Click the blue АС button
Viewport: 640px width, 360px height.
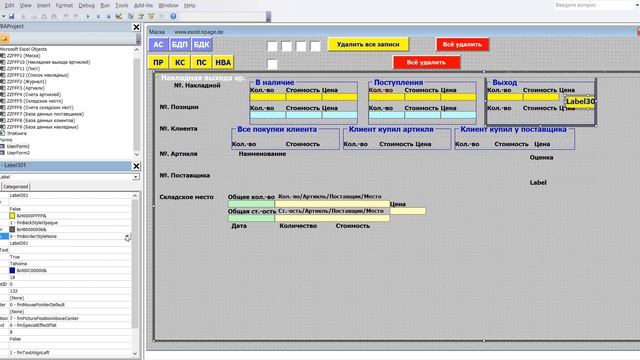coord(158,44)
